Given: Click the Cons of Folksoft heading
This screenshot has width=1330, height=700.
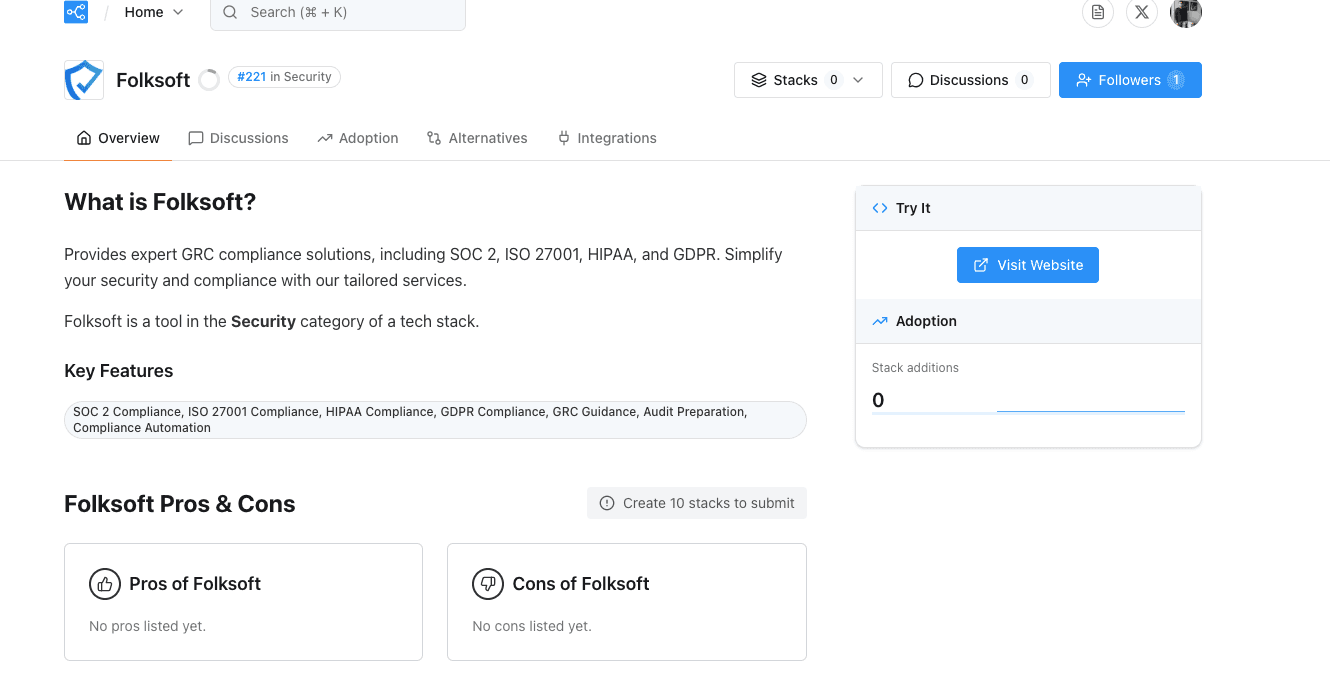Looking at the screenshot, I should (581, 584).
